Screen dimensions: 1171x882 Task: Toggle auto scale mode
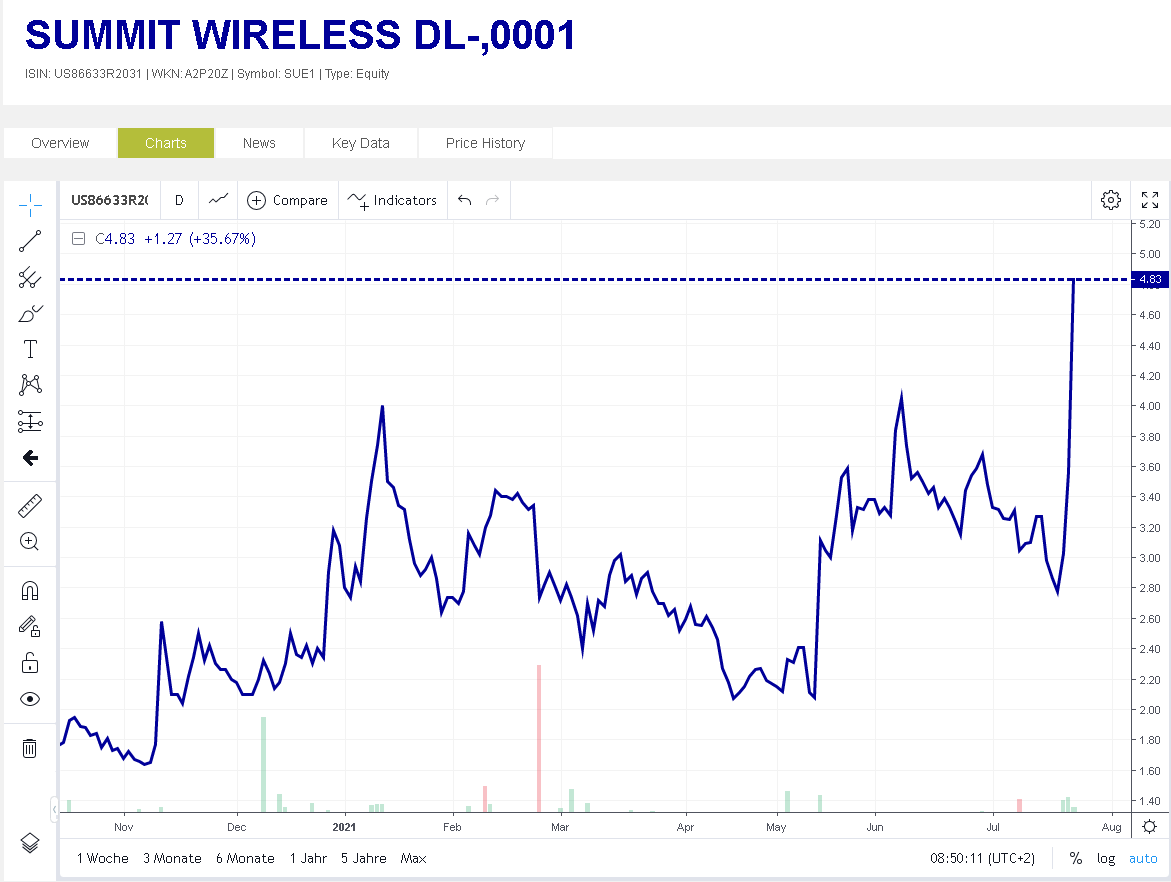1143,858
